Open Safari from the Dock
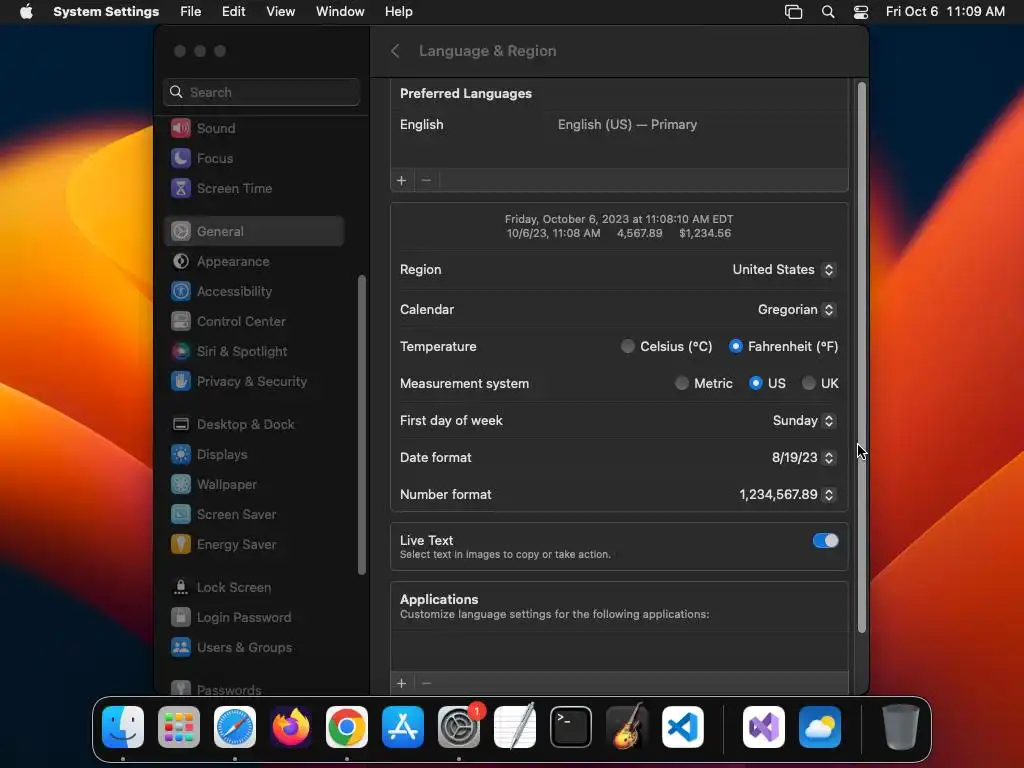 coord(235,727)
